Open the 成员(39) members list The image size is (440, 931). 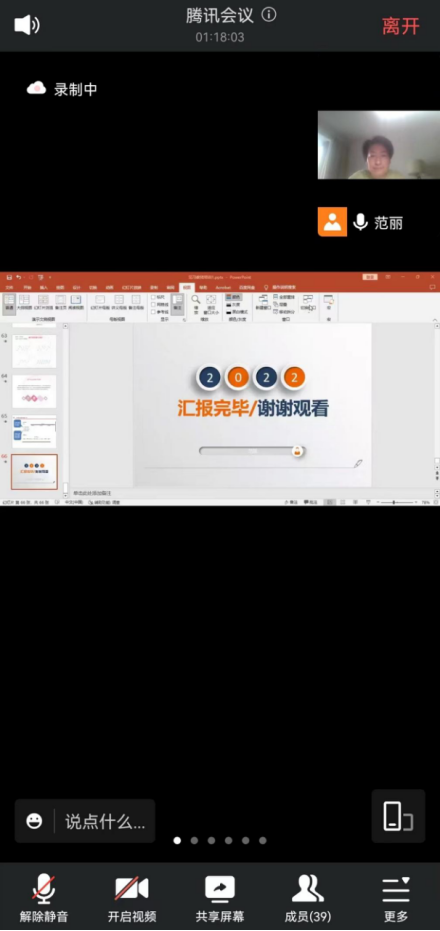coord(308,900)
